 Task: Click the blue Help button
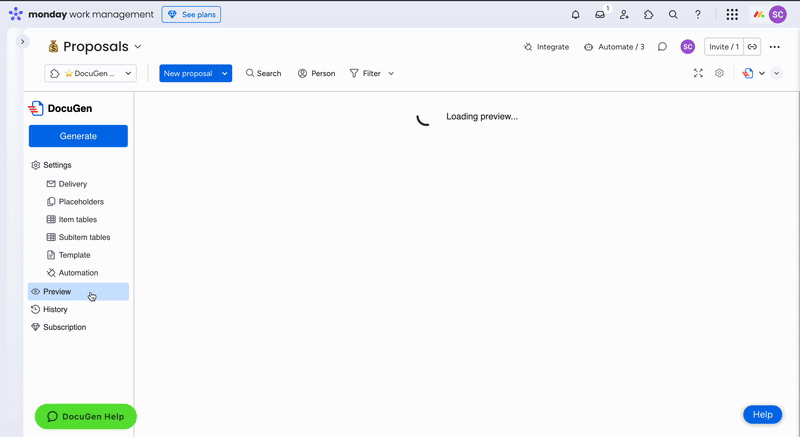tap(763, 415)
